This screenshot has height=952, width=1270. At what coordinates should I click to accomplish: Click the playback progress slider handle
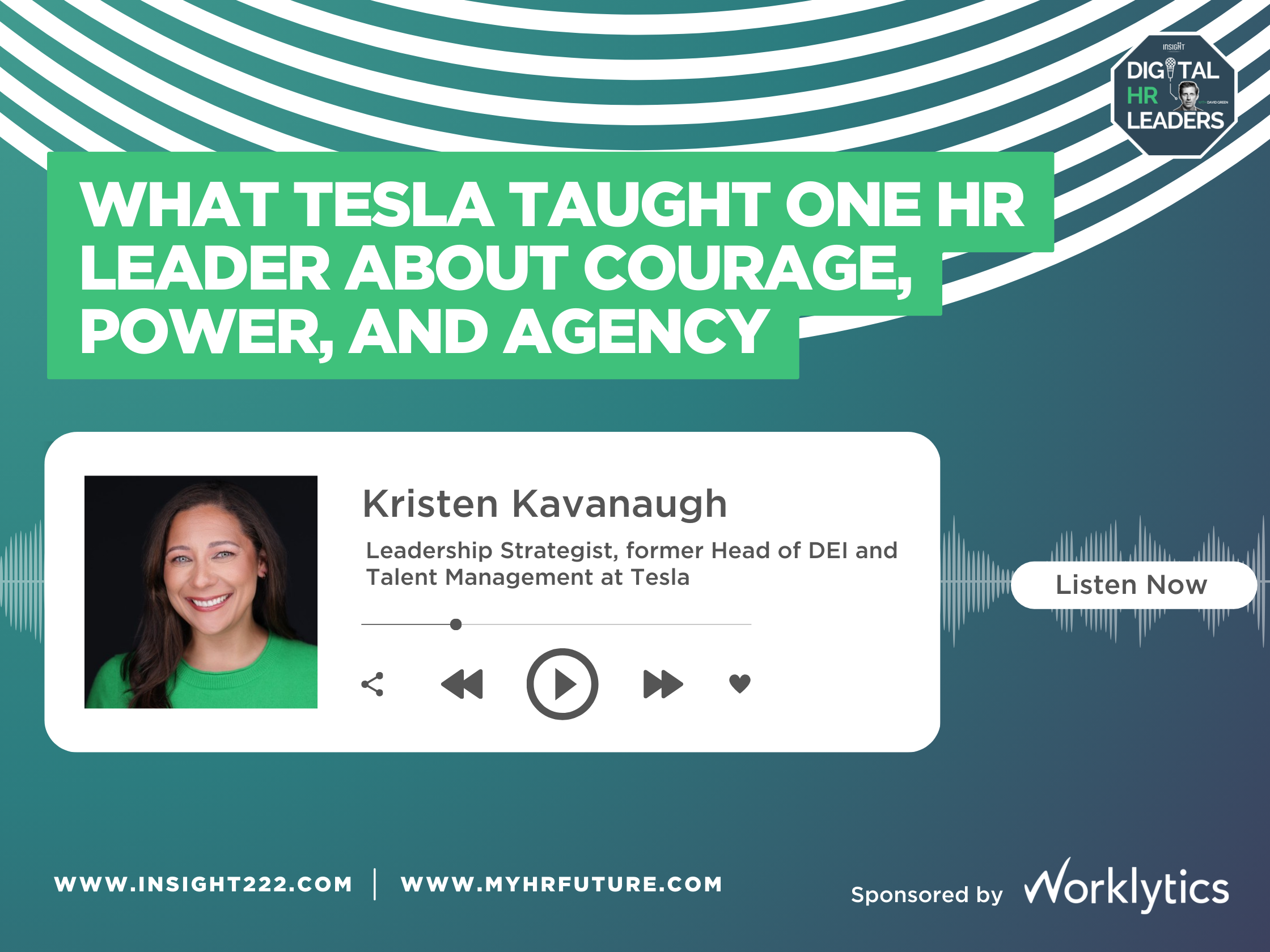pos(456,625)
